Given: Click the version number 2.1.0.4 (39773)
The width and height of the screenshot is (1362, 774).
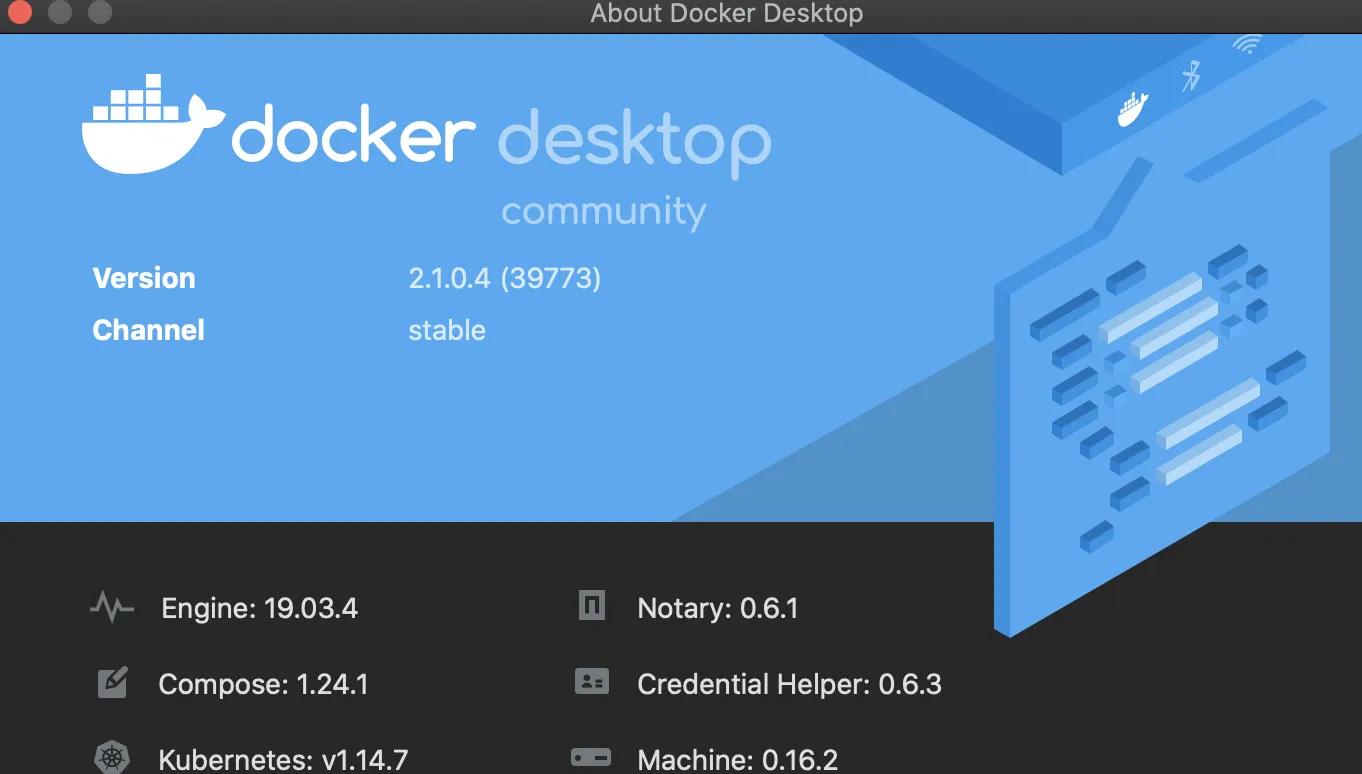Looking at the screenshot, I should 505,278.
